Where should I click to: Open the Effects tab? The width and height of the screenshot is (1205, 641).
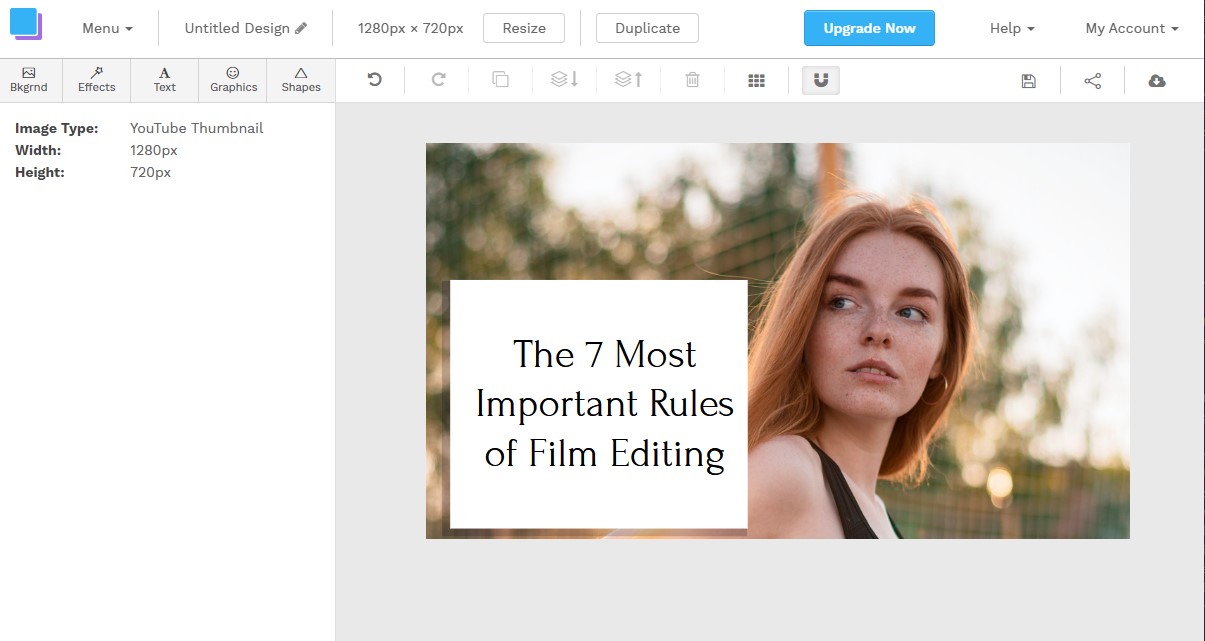pos(97,80)
